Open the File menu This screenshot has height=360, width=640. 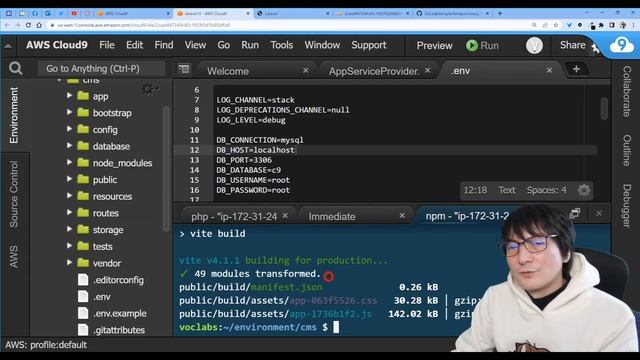coord(107,45)
